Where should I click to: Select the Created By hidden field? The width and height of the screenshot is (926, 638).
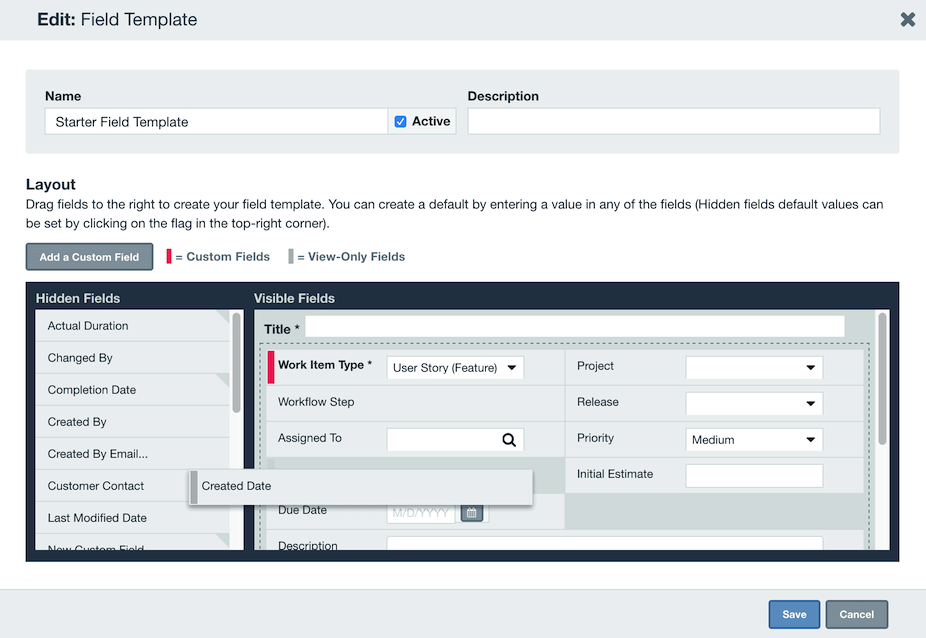tap(132, 422)
